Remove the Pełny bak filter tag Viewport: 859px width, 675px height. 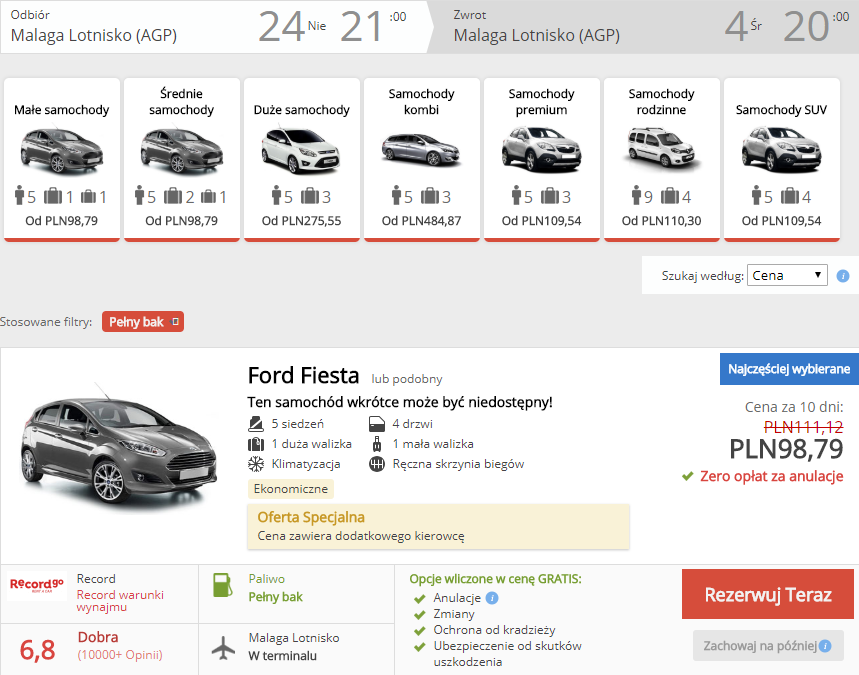click(175, 322)
